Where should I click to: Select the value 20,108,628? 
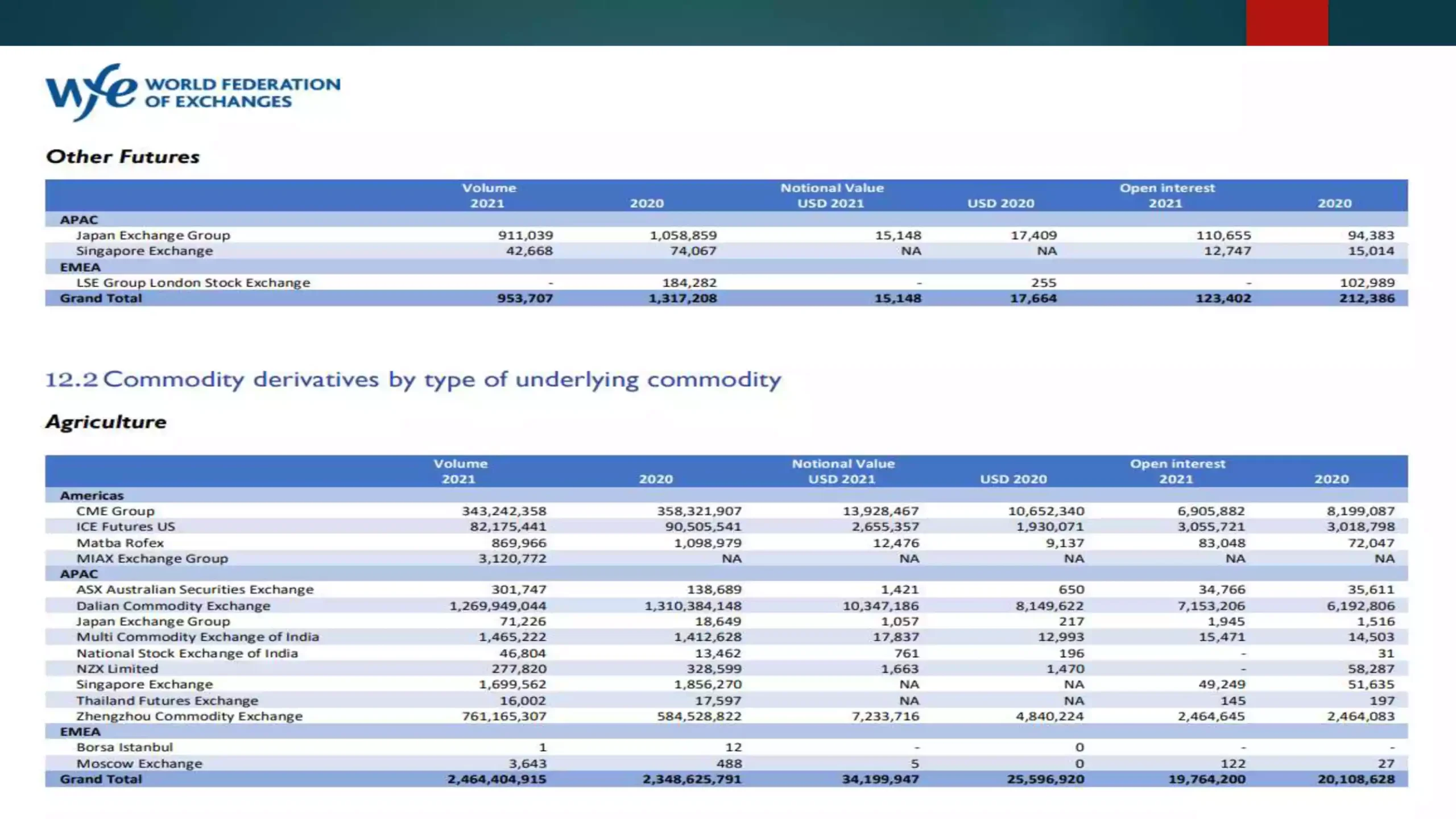pos(1356,779)
